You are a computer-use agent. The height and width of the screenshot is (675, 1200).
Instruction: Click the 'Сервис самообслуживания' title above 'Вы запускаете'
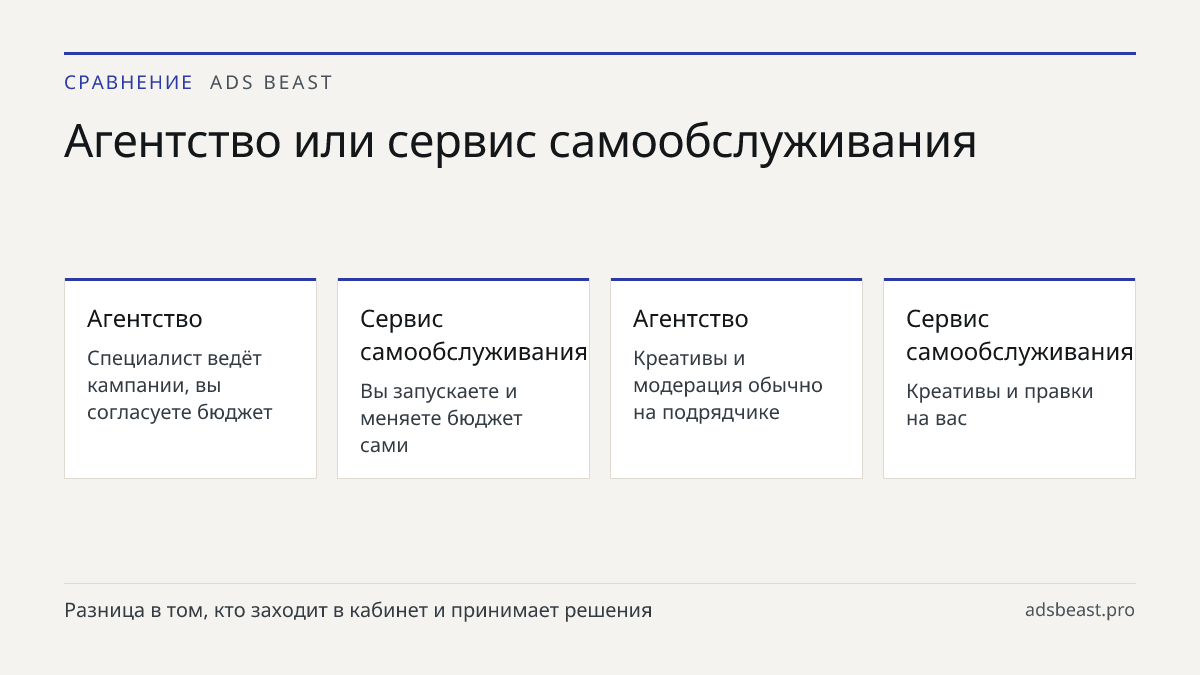(x=473, y=335)
